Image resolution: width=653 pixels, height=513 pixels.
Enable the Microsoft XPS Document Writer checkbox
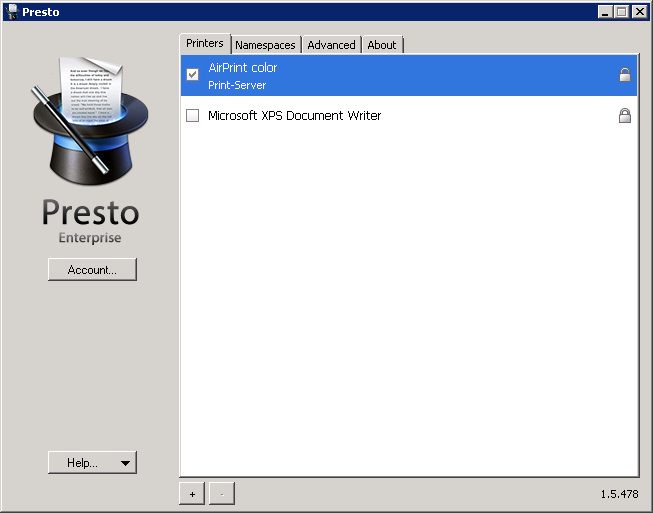192,115
